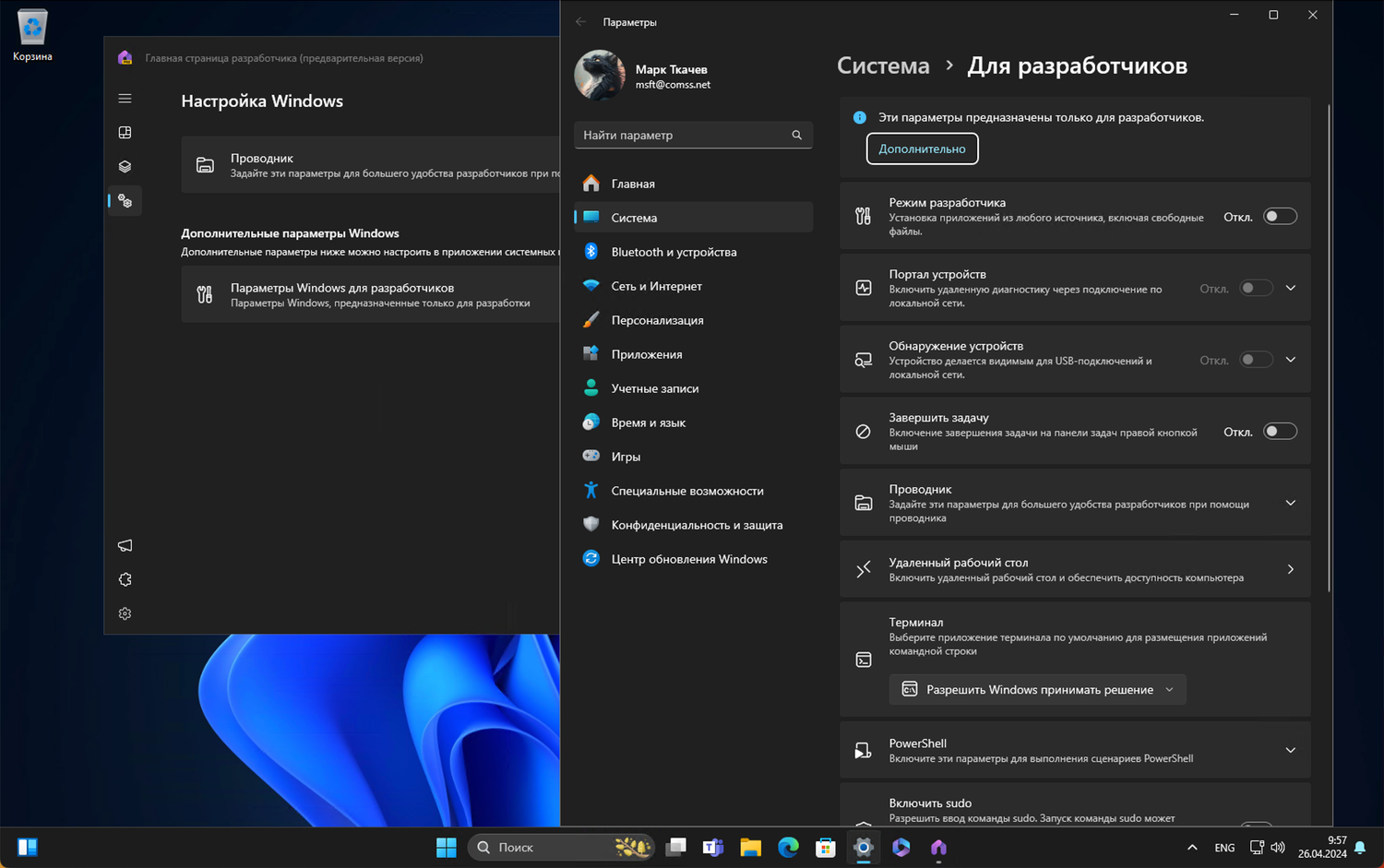The height and width of the screenshot is (868, 1384).
Task: Launch Microsoft Teams from the taskbar
Action: [713, 847]
